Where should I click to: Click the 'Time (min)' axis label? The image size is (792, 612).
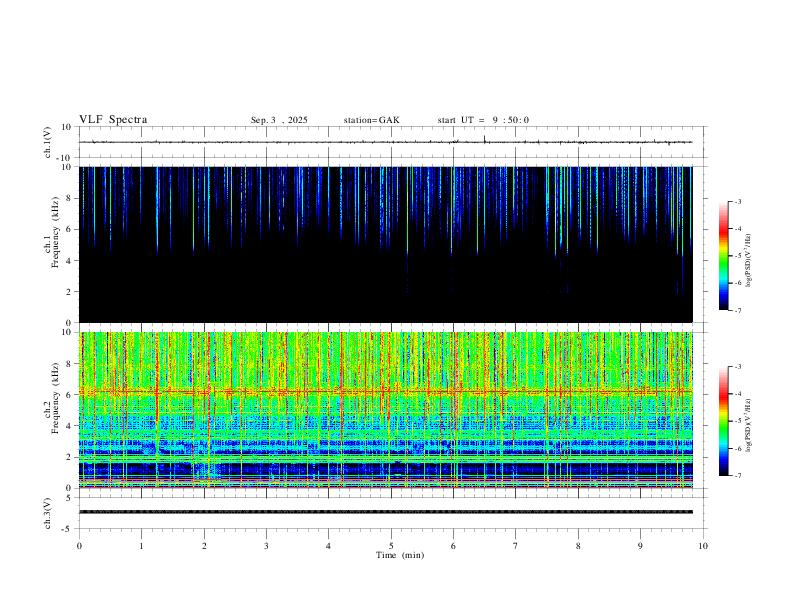pyautogui.click(x=400, y=555)
